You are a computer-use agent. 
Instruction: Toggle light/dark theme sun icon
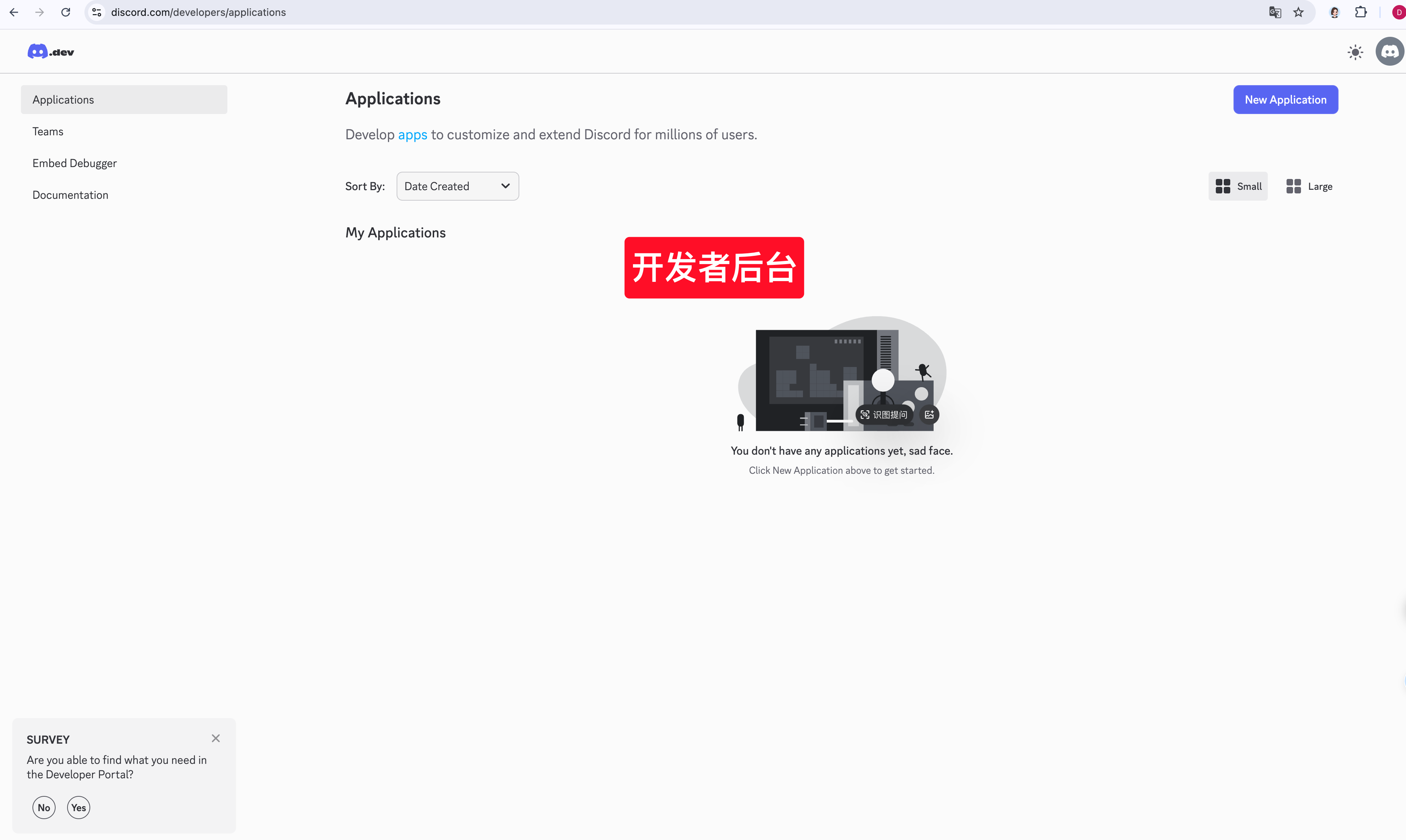pos(1355,52)
